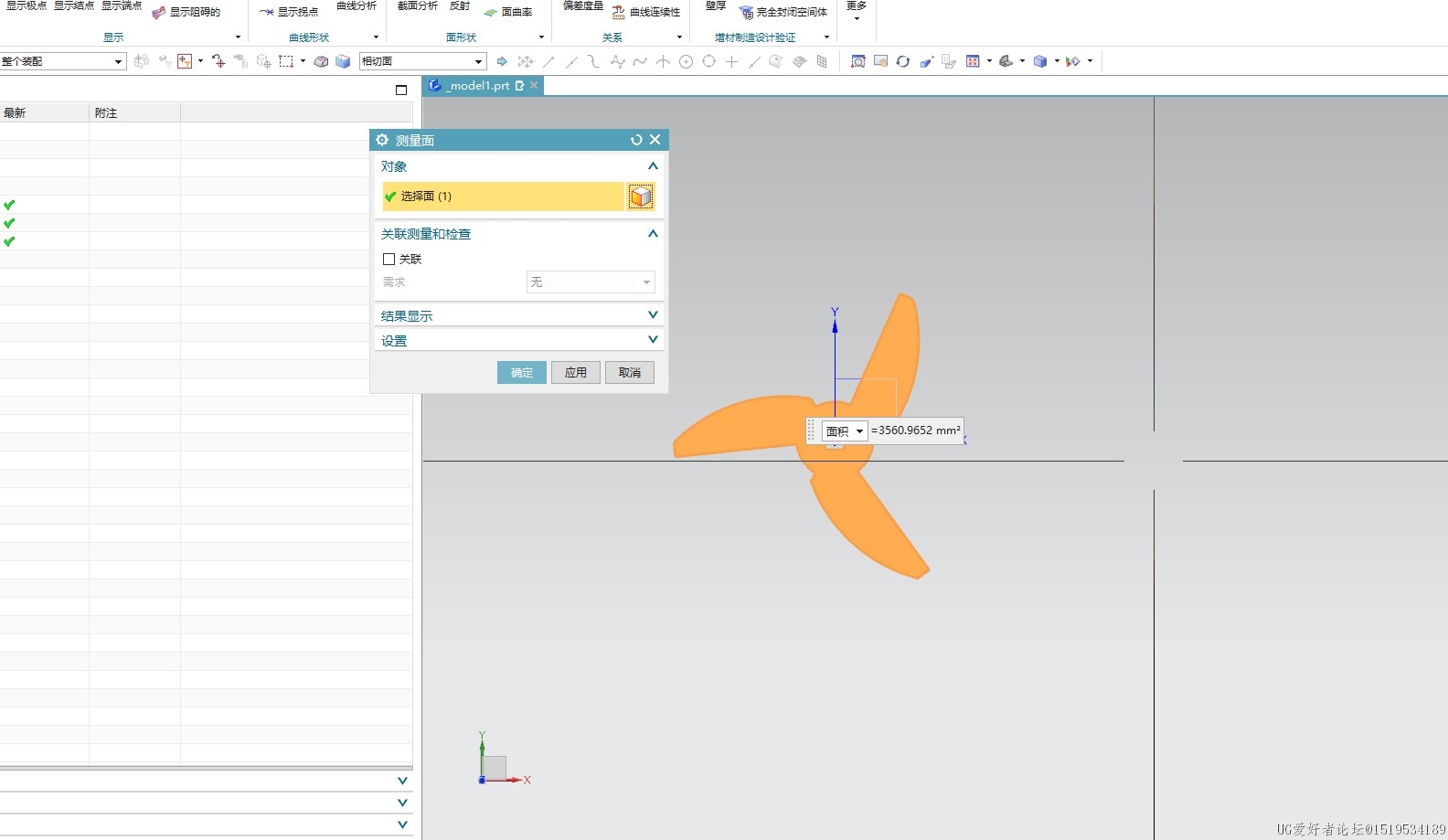Select the face picker cube icon in 测量面 dialog
This screenshot has height=840, width=1448.
tap(641, 197)
